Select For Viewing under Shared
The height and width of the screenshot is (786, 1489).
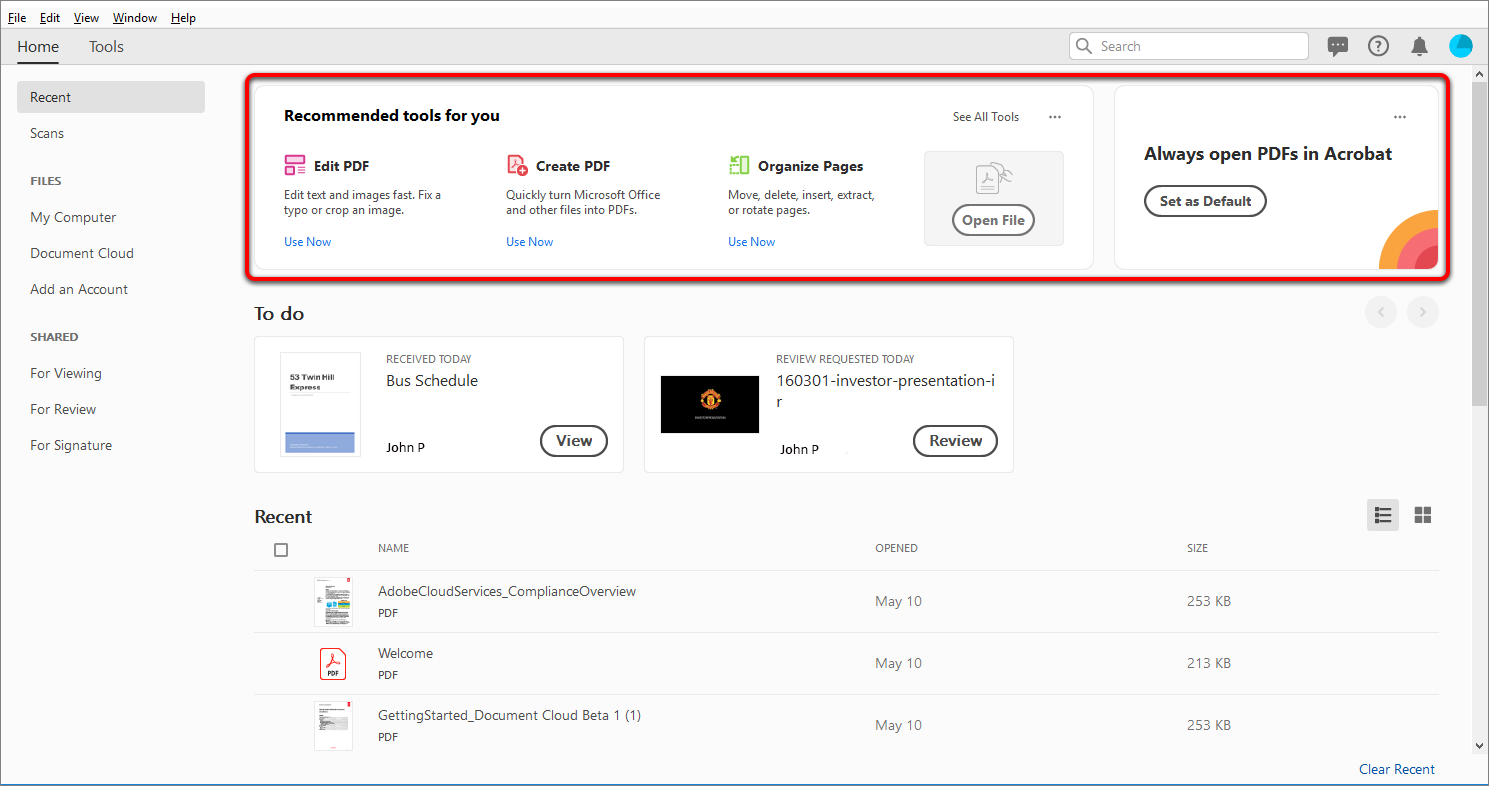(66, 373)
